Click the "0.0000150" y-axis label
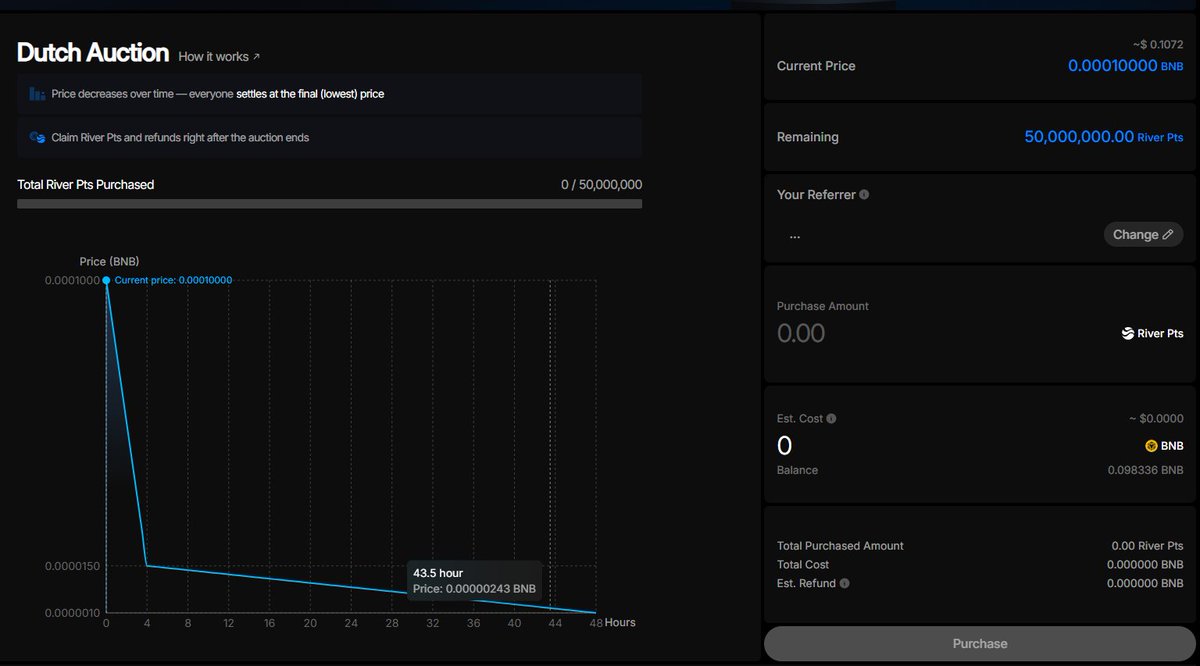This screenshot has width=1200, height=666. (72, 566)
